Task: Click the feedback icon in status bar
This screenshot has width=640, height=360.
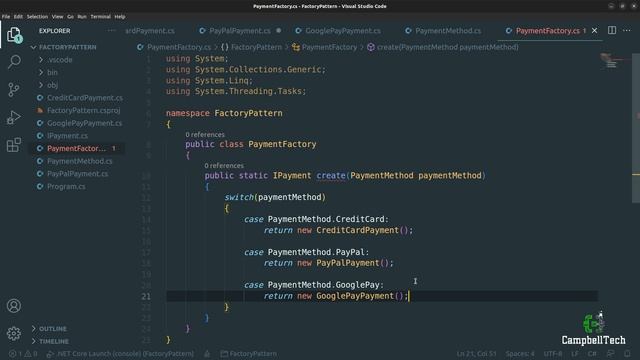Action: click(x=611, y=354)
